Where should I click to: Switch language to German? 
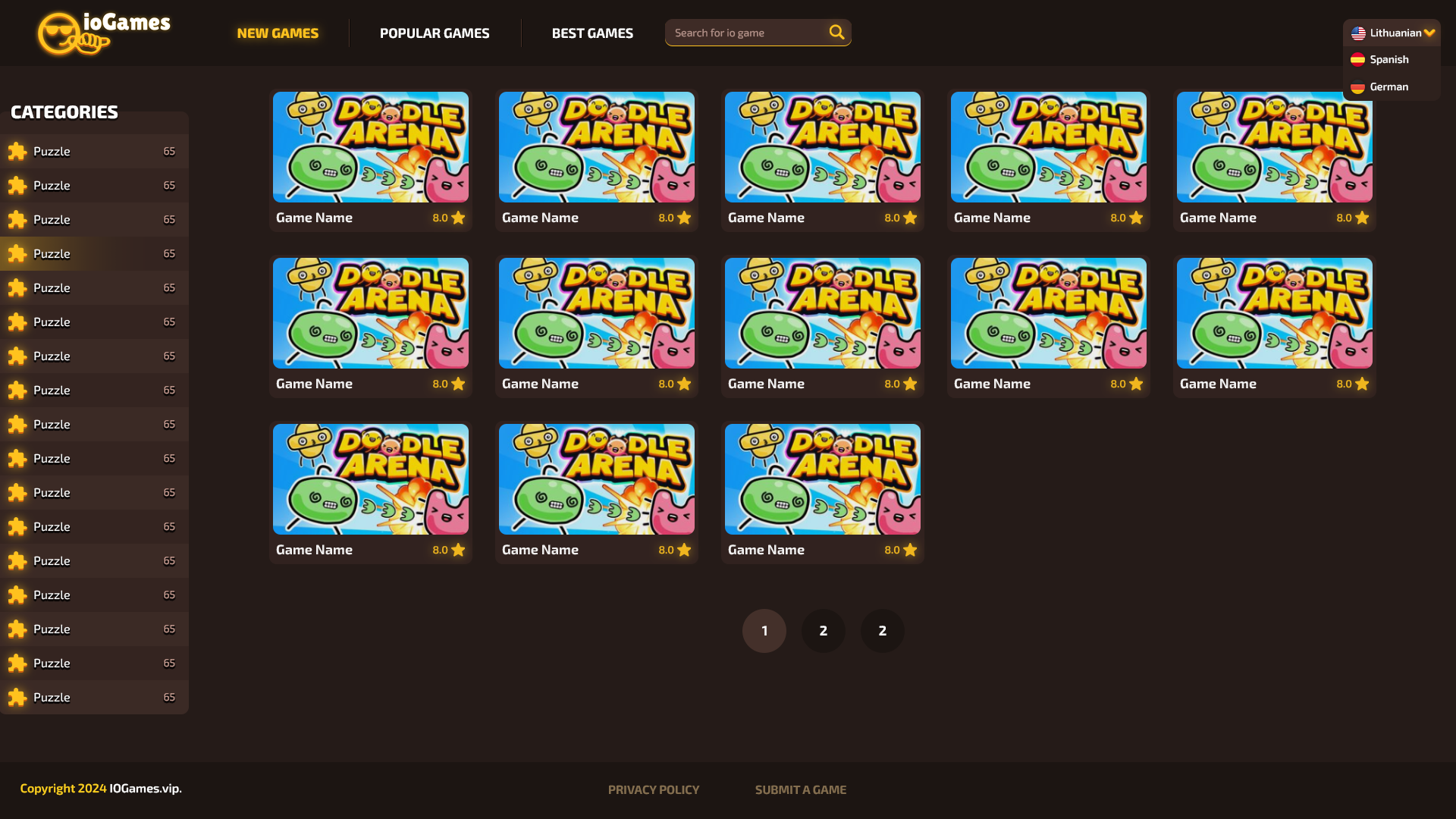[x=1389, y=86]
